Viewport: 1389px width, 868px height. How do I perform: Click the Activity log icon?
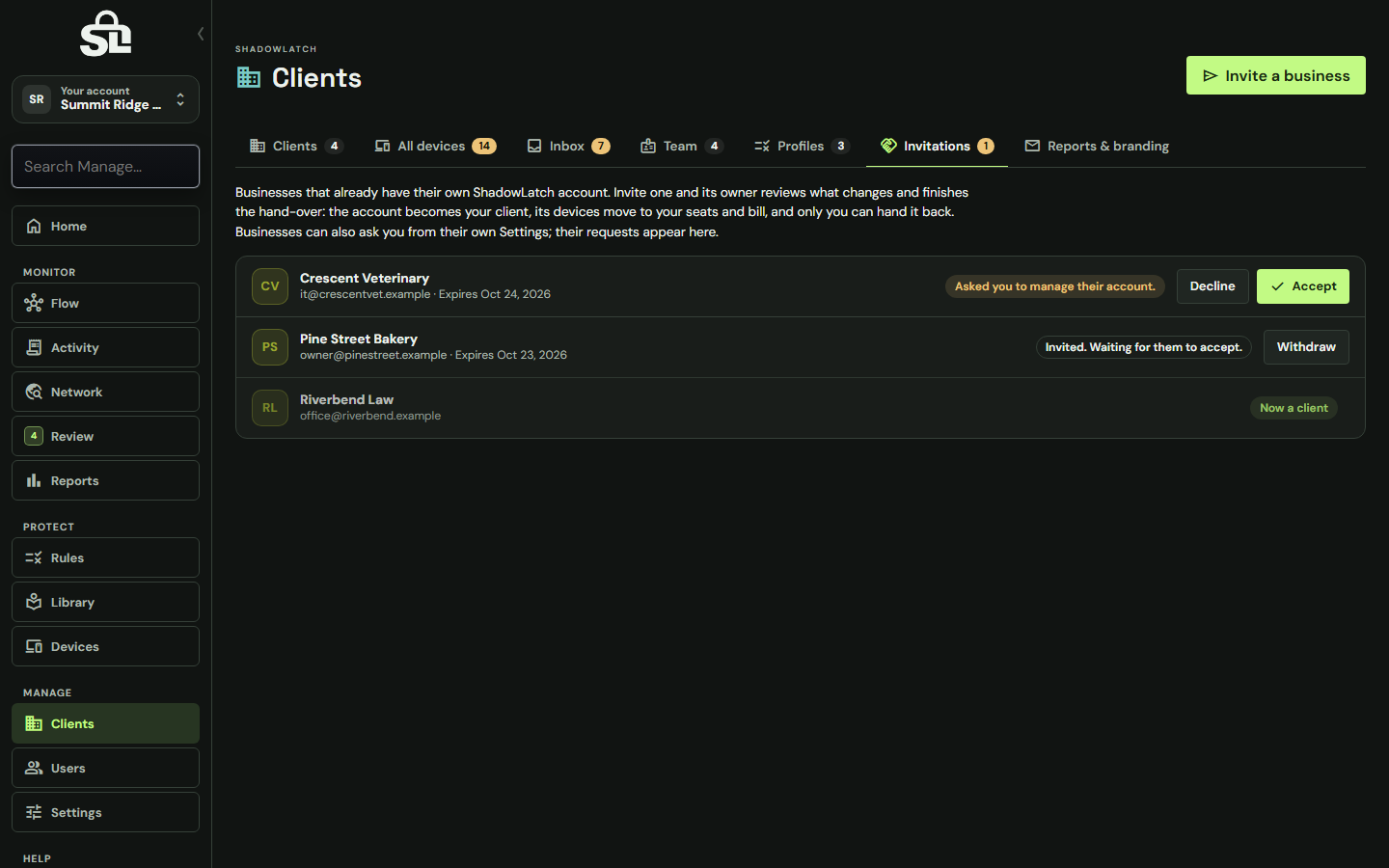pos(34,347)
